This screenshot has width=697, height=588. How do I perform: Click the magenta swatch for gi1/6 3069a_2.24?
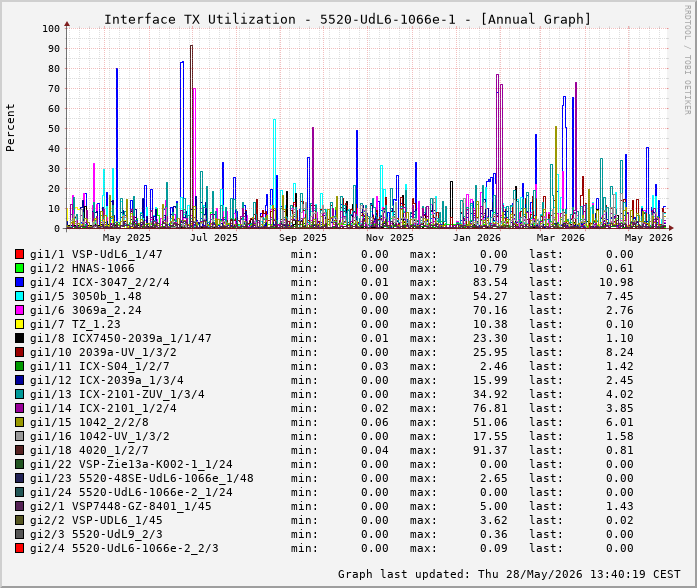click(x=19, y=310)
